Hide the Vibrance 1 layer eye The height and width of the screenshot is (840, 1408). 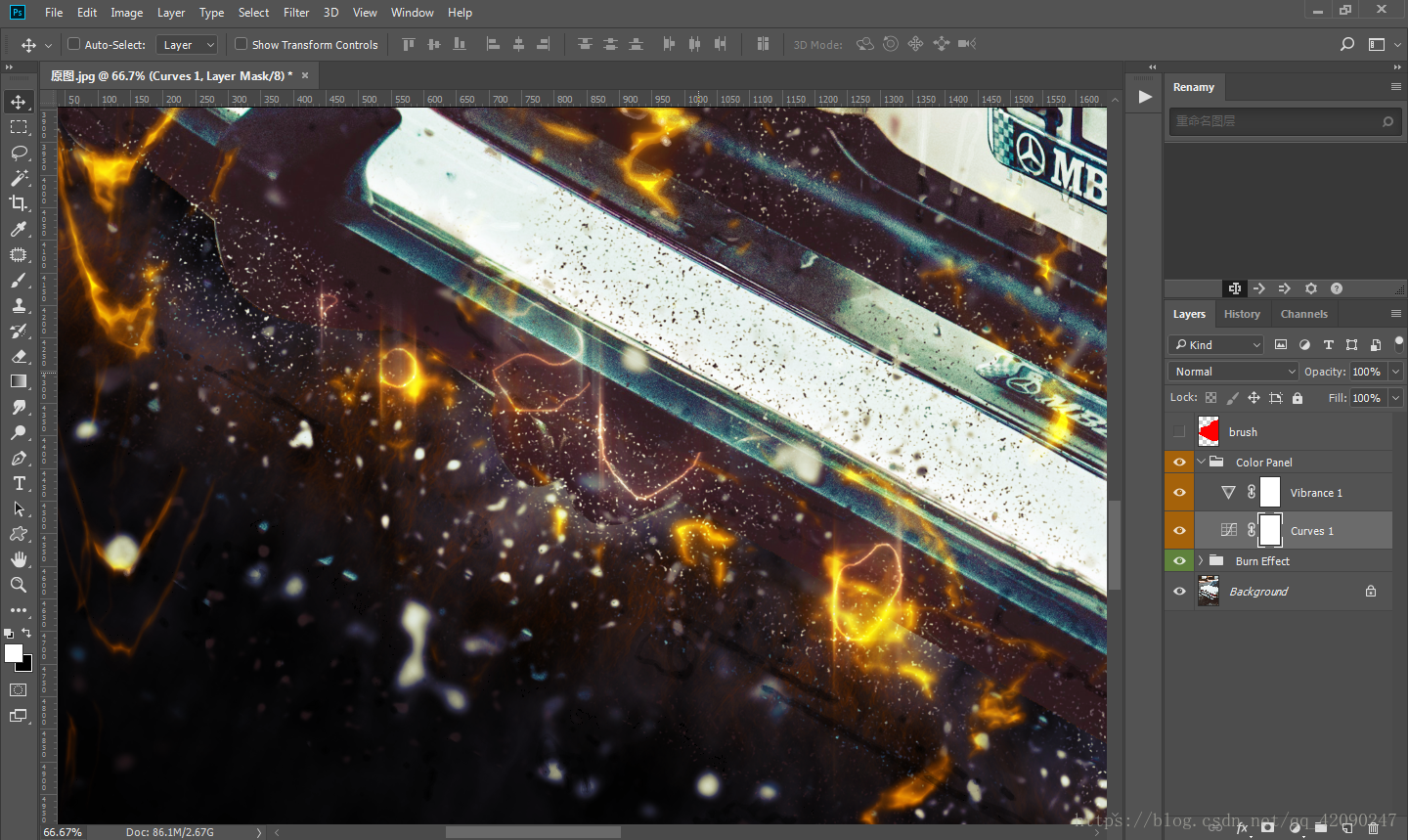1179,492
